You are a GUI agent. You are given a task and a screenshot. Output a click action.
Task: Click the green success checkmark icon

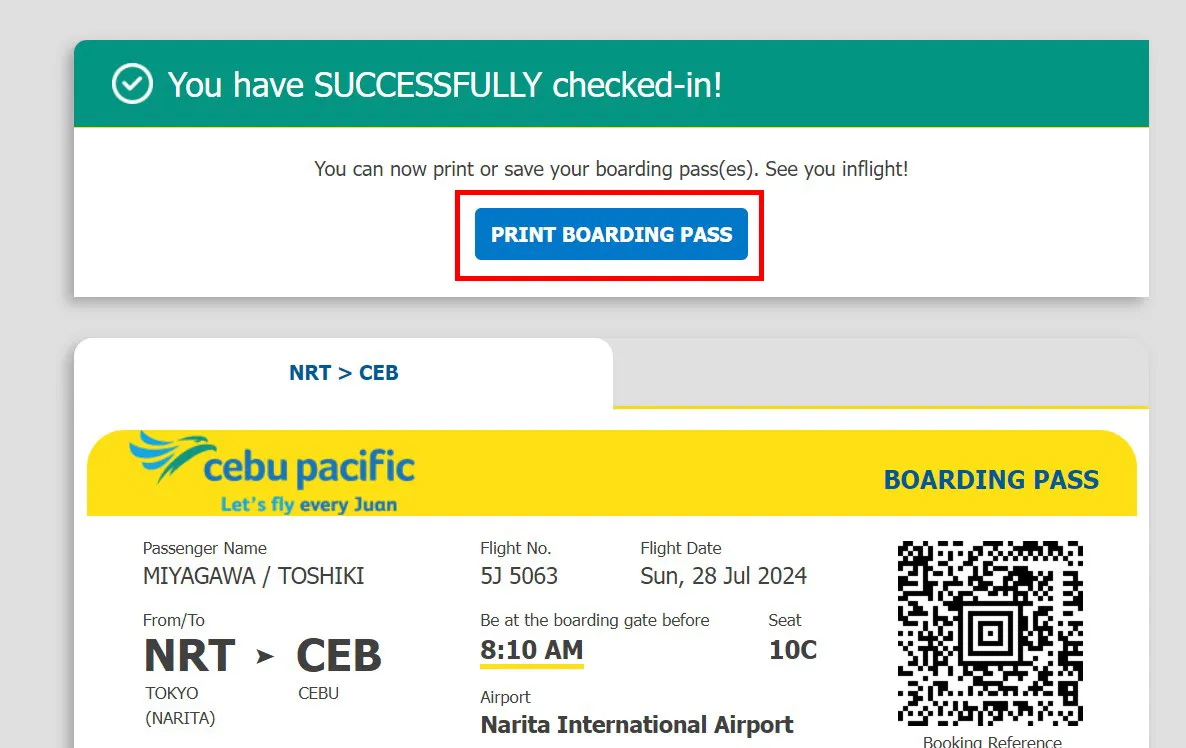click(132, 84)
